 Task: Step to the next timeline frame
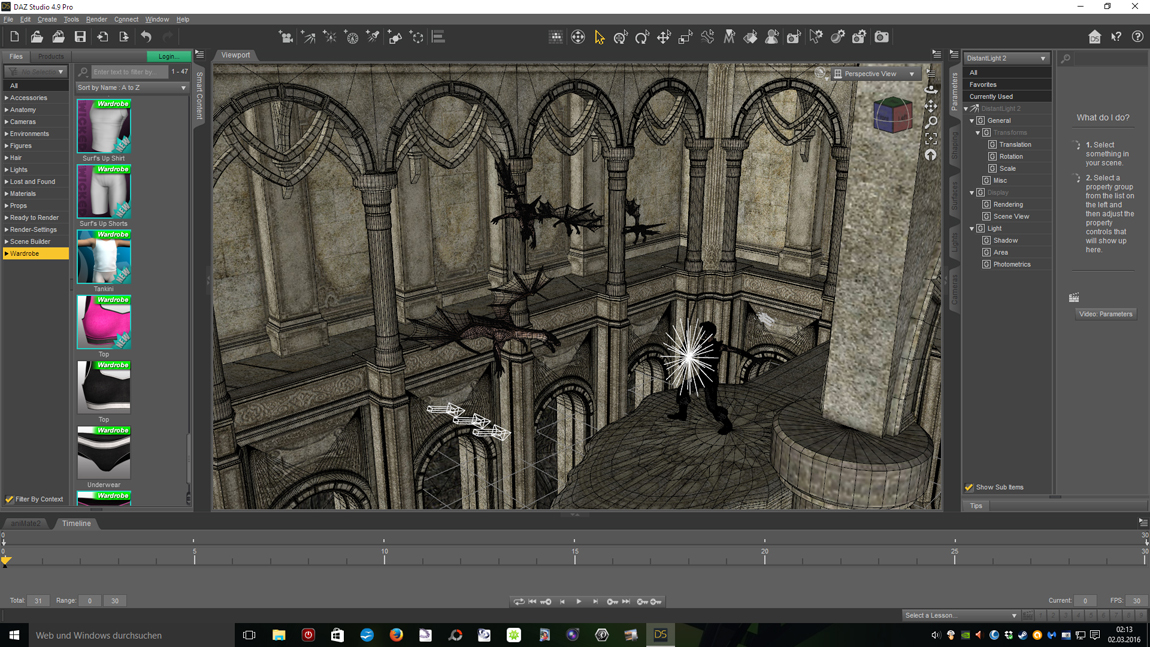pos(595,602)
